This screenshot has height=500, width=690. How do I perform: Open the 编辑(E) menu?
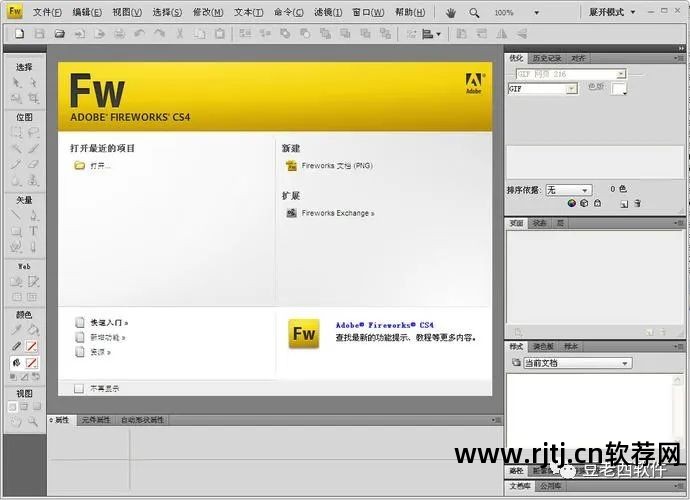coord(87,12)
